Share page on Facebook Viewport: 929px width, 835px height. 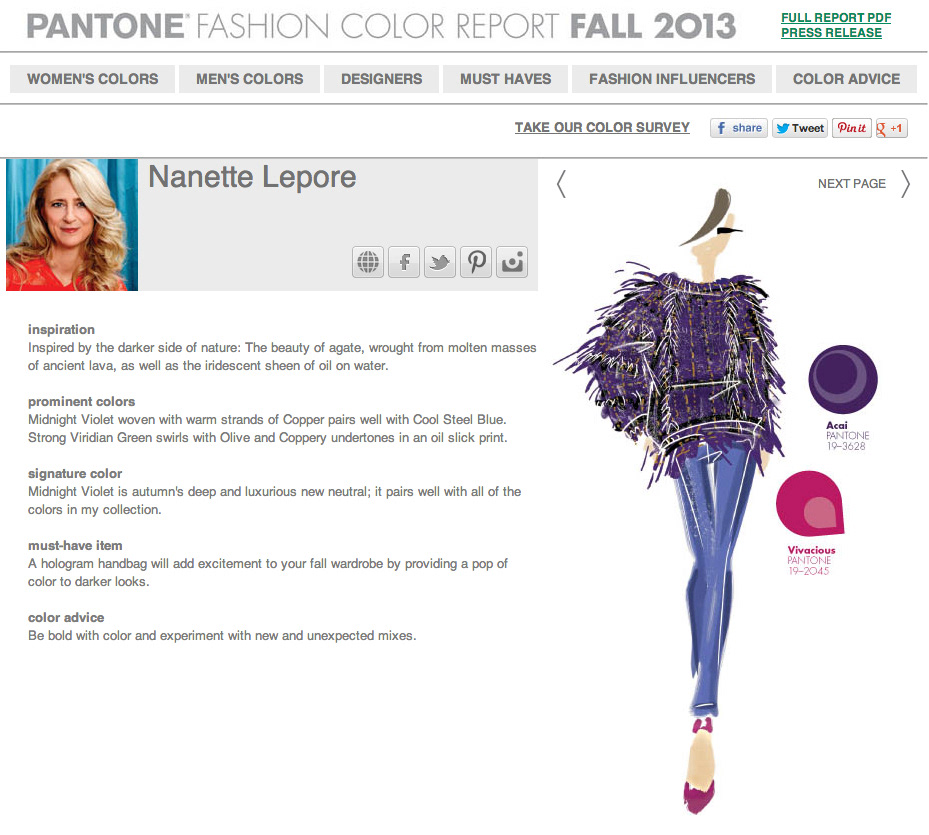click(739, 128)
